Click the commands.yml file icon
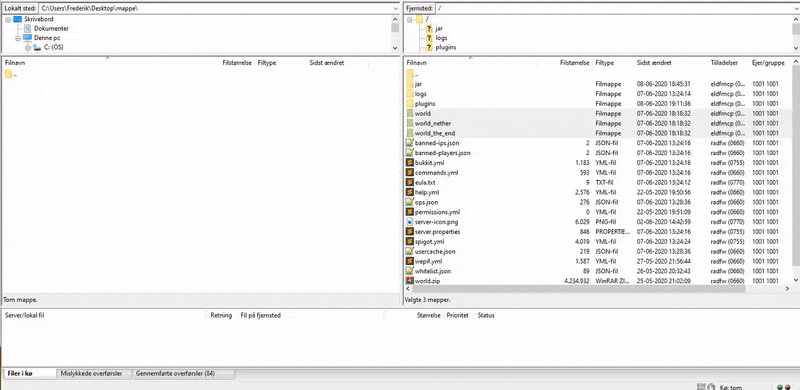 coord(409,173)
